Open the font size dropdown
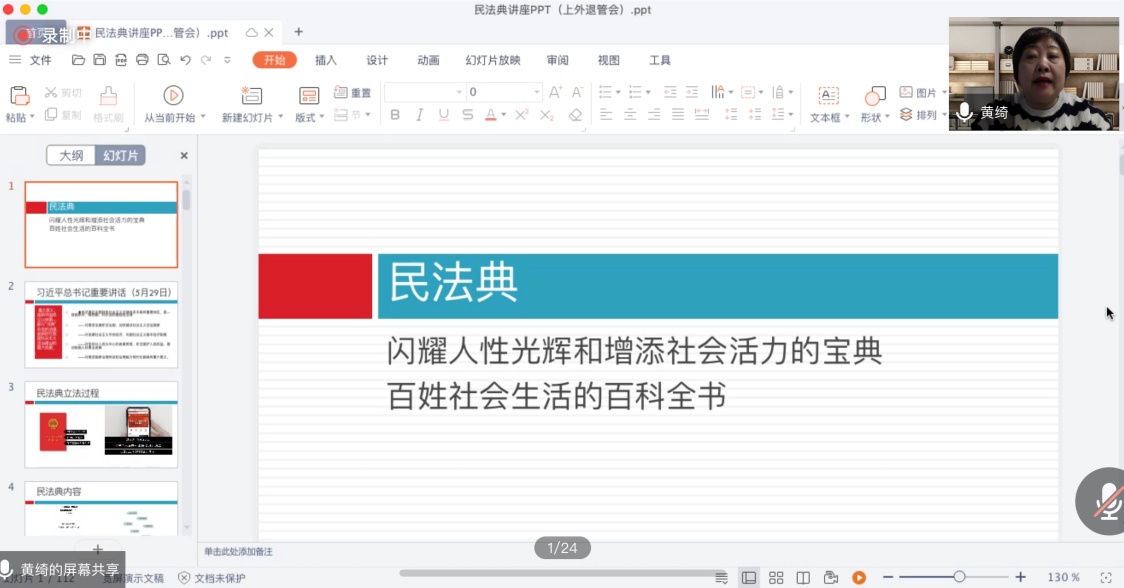1124x588 pixels. click(x=537, y=93)
